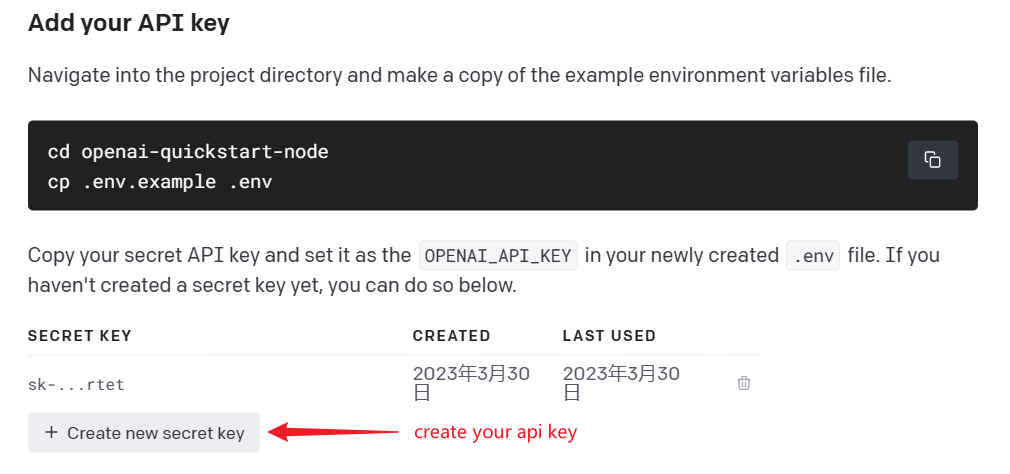Delete the sk-...rtet key with the trash icon

coord(743,383)
